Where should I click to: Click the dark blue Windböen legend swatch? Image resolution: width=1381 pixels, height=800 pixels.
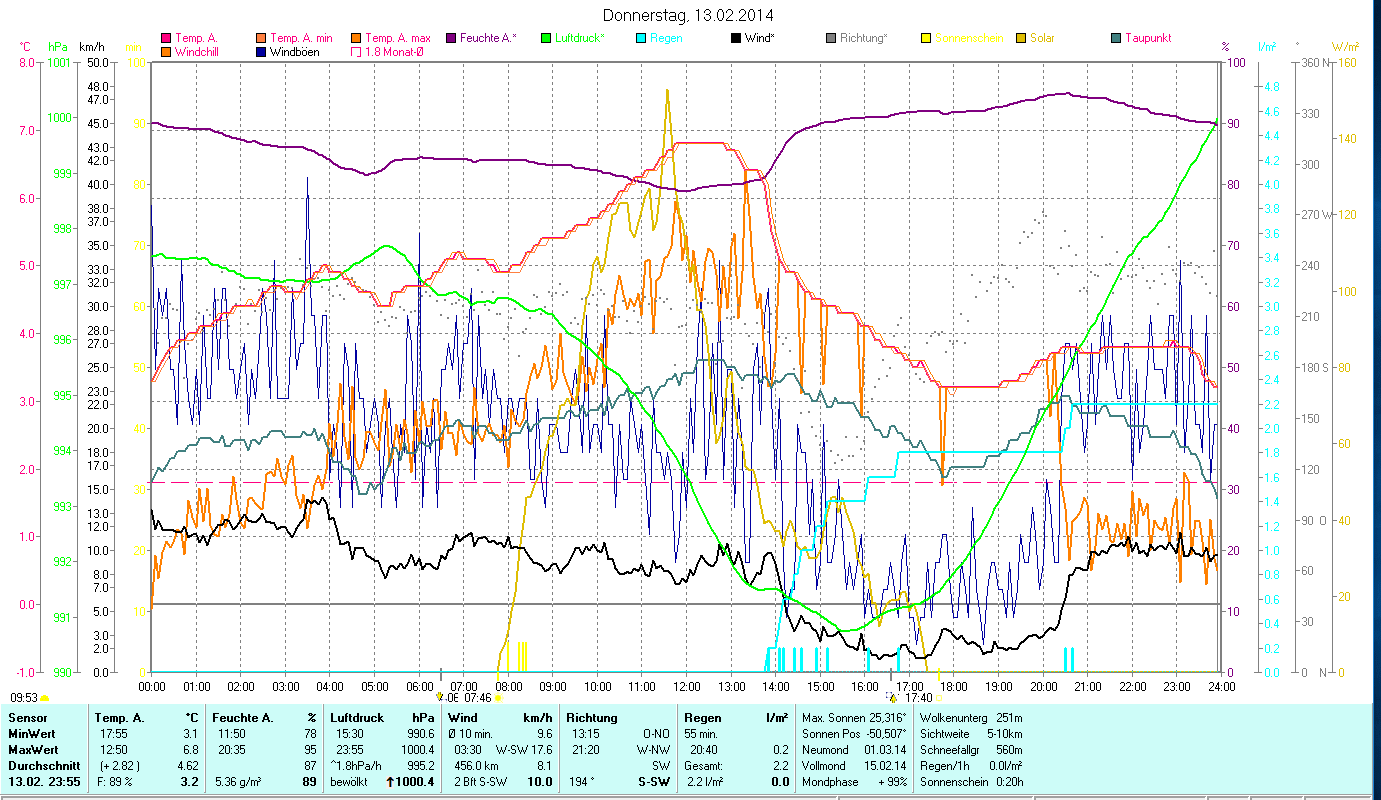[261, 52]
